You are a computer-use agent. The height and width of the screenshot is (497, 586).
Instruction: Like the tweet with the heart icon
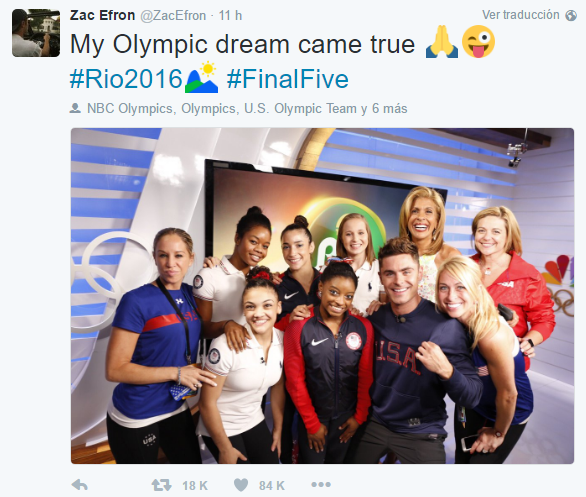tap(241, 485)
